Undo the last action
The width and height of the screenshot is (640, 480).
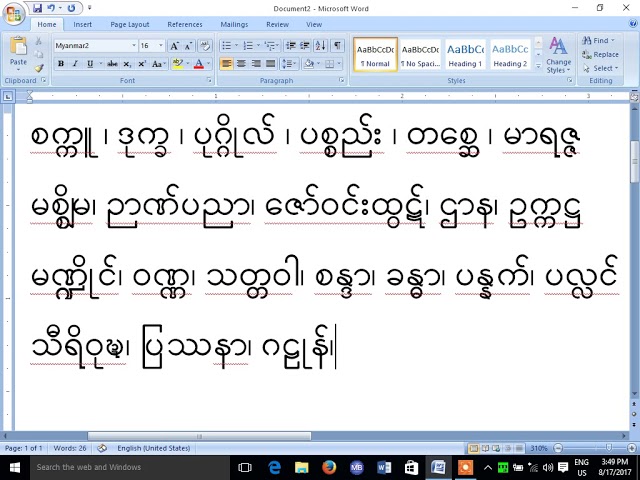pyautogui.click(x=51, y=8)
